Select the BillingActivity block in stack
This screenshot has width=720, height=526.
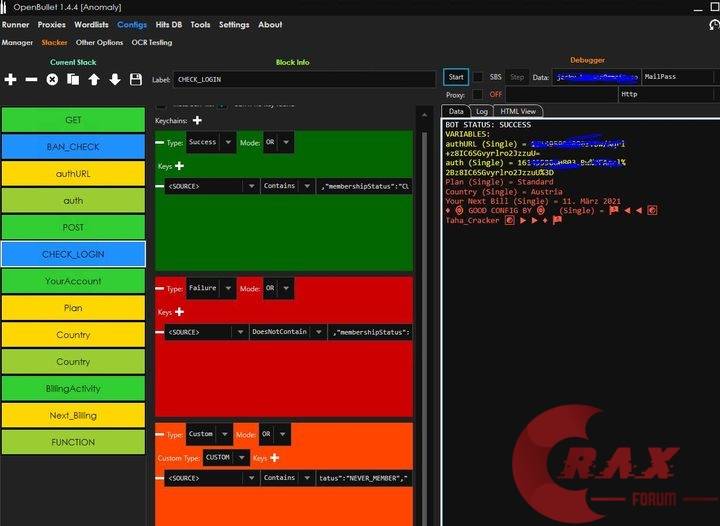[x=73, y=388]
